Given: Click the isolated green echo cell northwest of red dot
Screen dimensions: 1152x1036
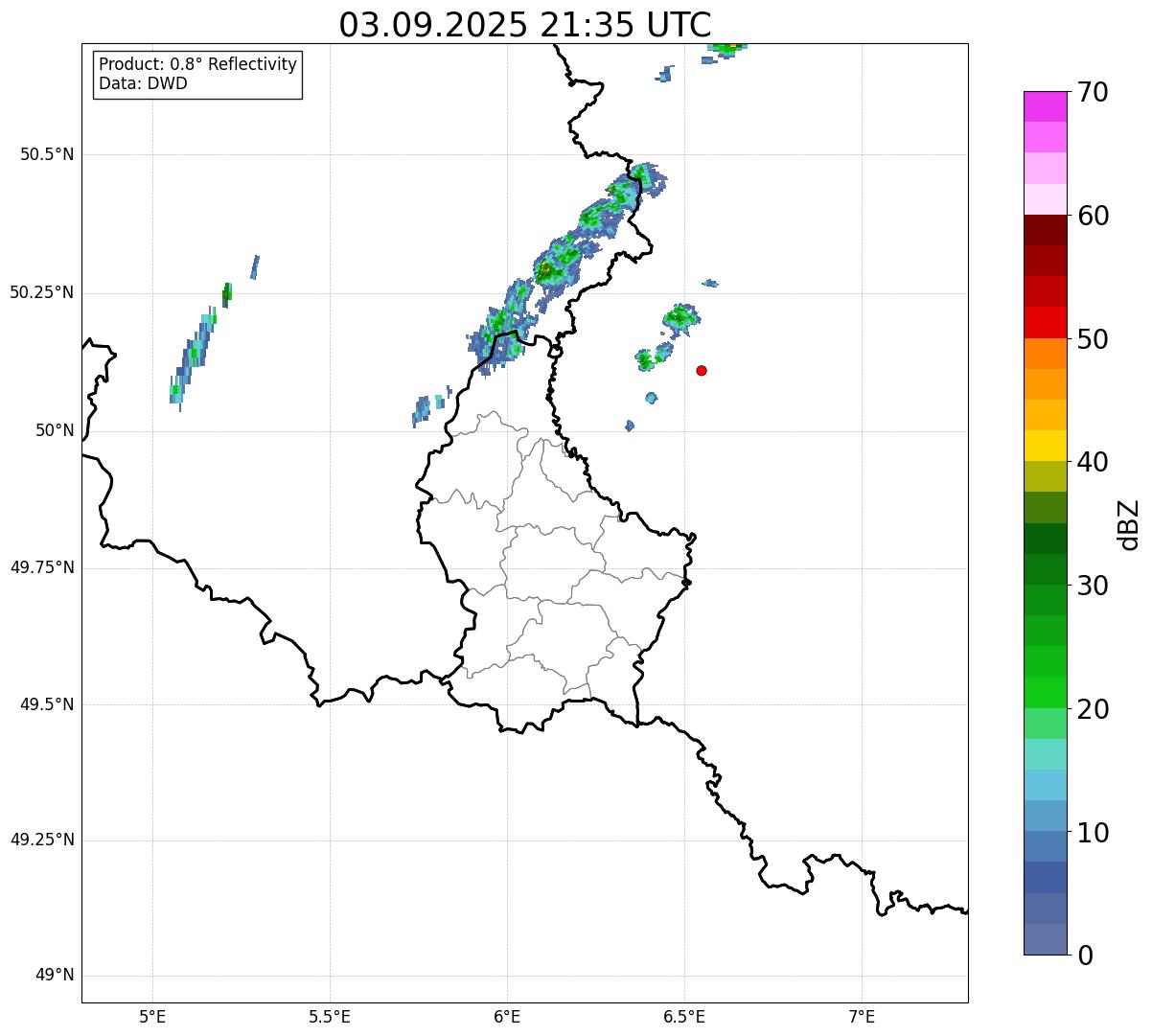Looking at the screenshot, I should [x=680, y=317].
